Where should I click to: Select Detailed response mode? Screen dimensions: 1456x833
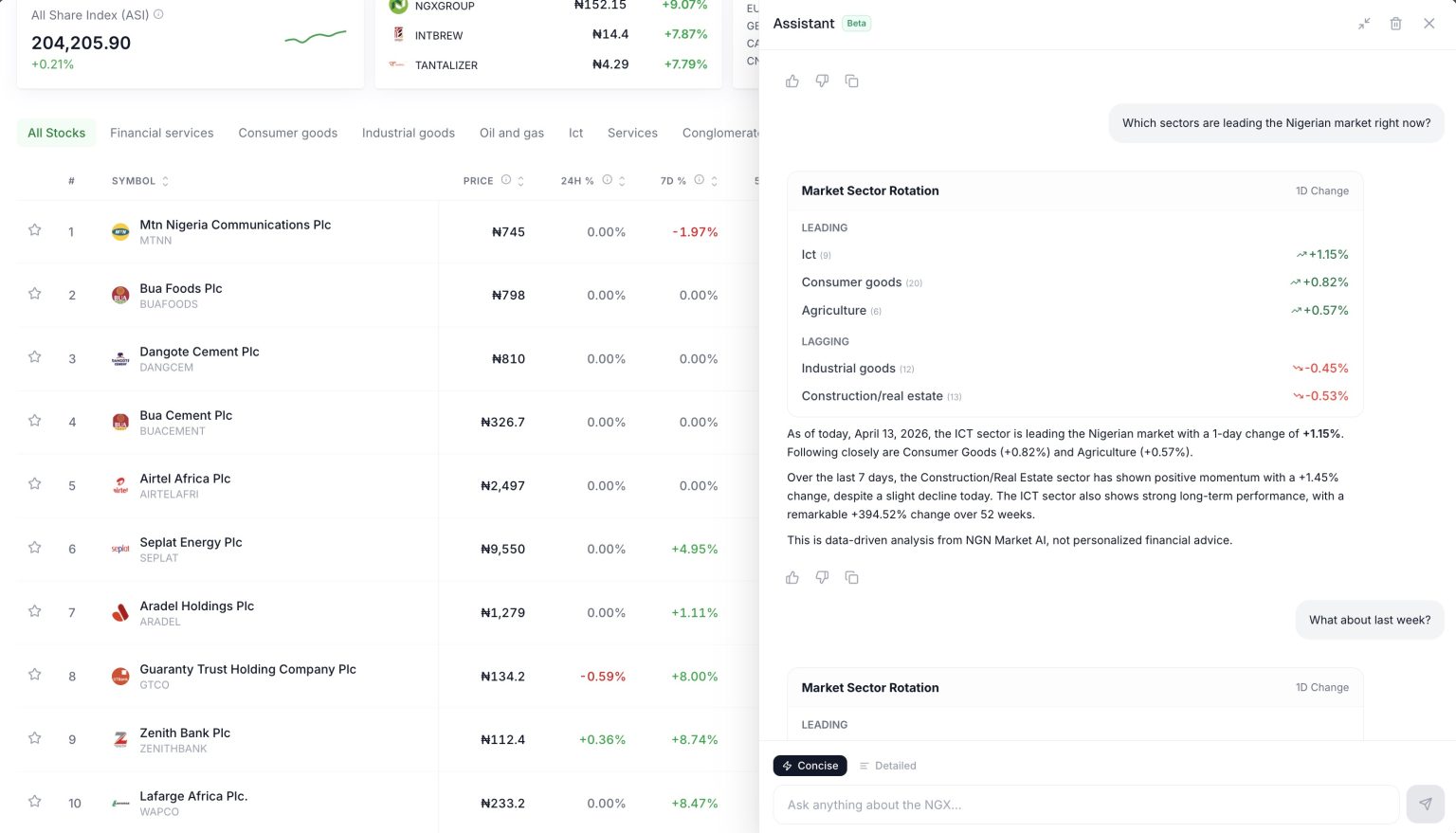(887, 766)
